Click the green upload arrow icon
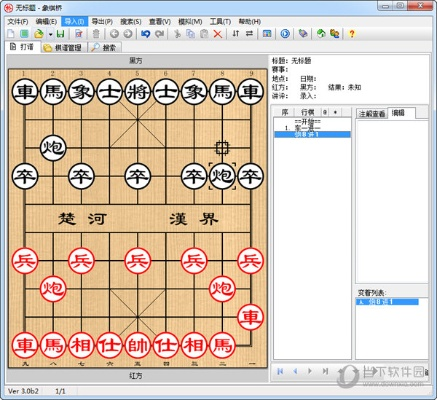 [321, 34]
